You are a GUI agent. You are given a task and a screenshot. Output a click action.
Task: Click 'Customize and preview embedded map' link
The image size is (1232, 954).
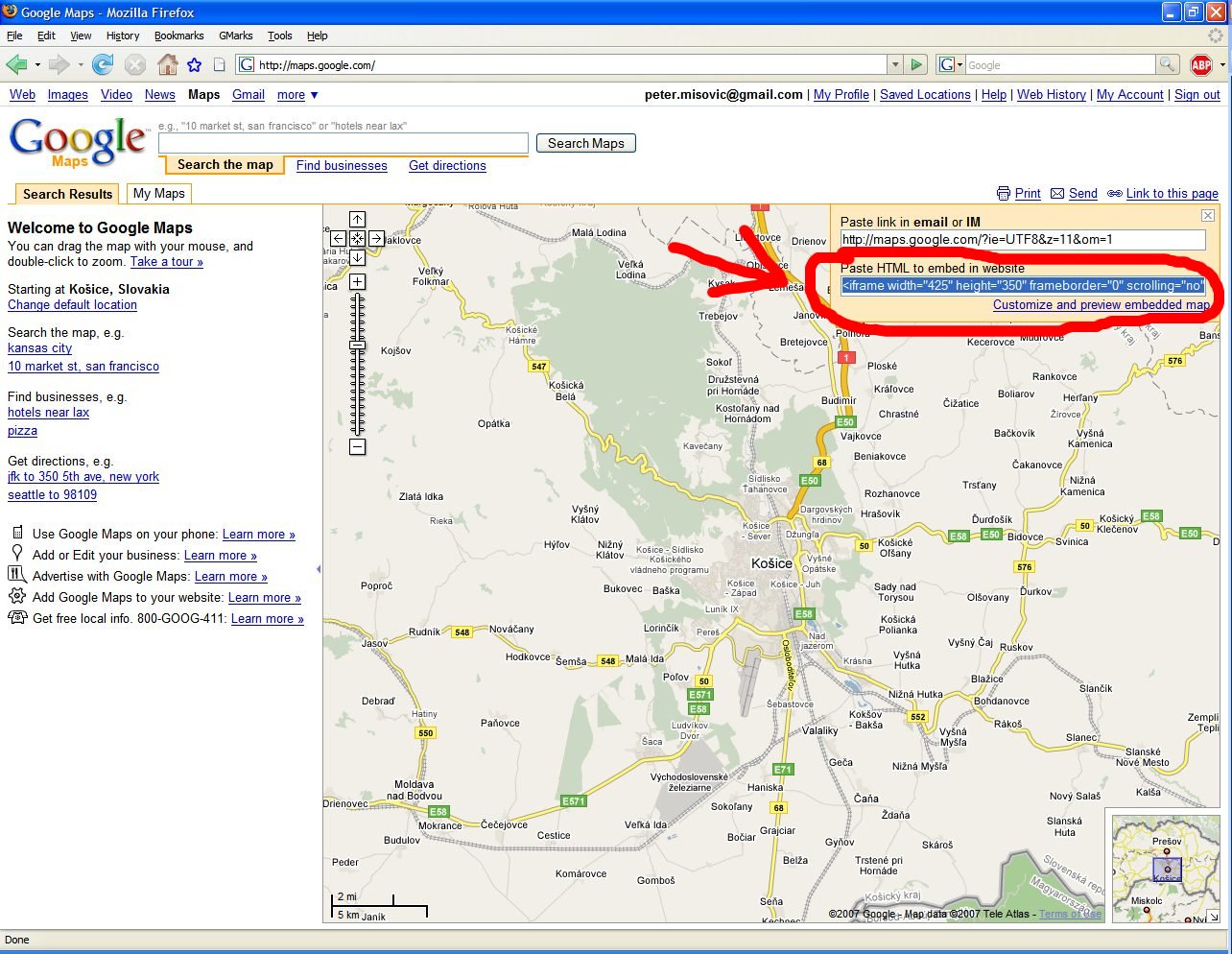[x=1102, y=304]
